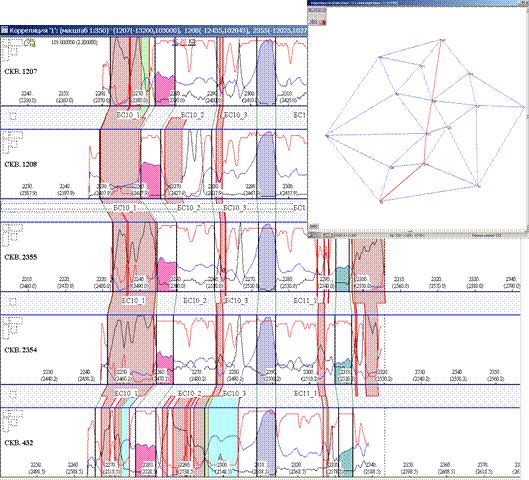Click БС11_1 label between wells 2354 and 432
Screen dimensions: 529x480
pos(305,393)
